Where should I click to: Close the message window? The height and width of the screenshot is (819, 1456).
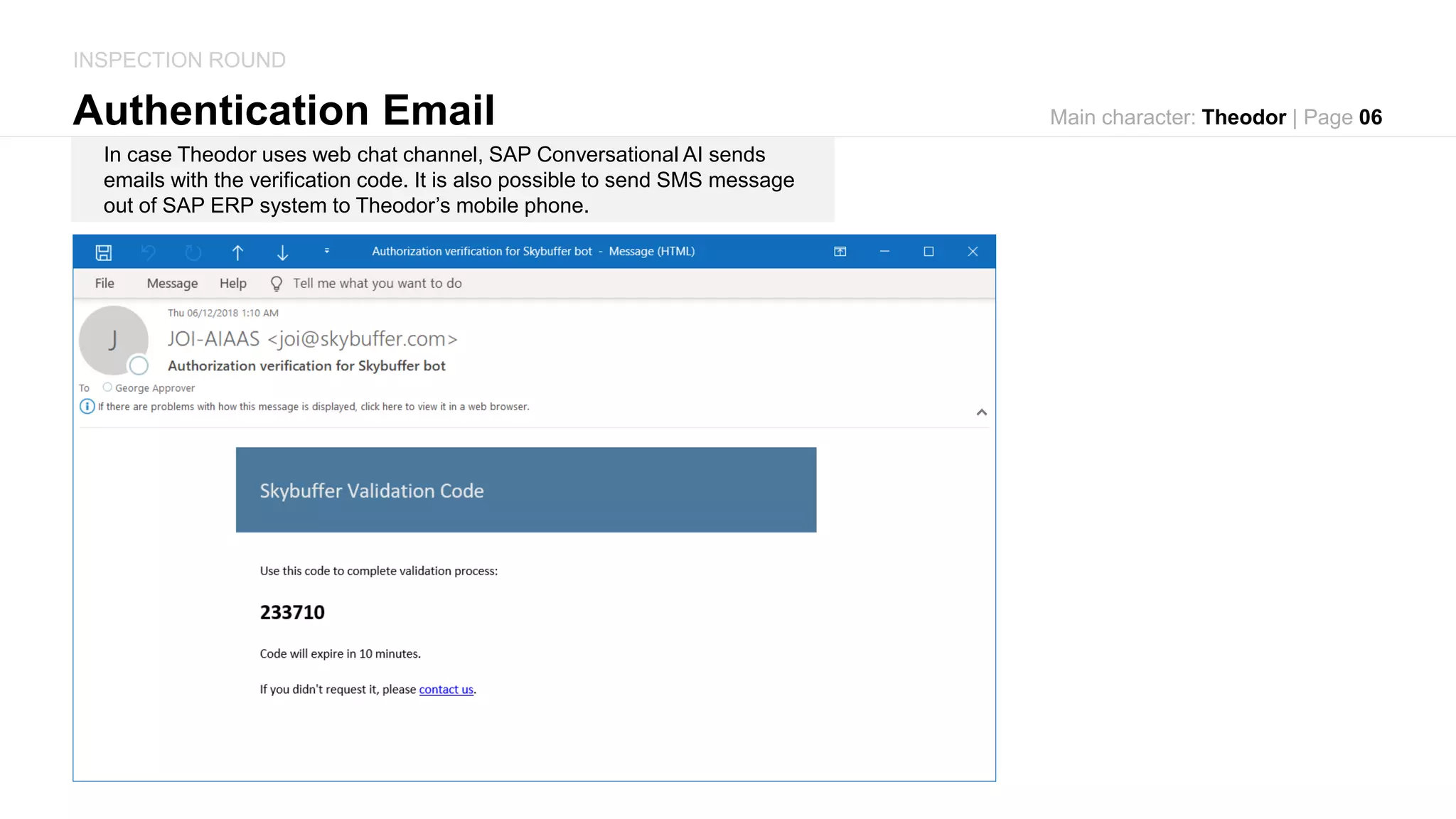973,252
